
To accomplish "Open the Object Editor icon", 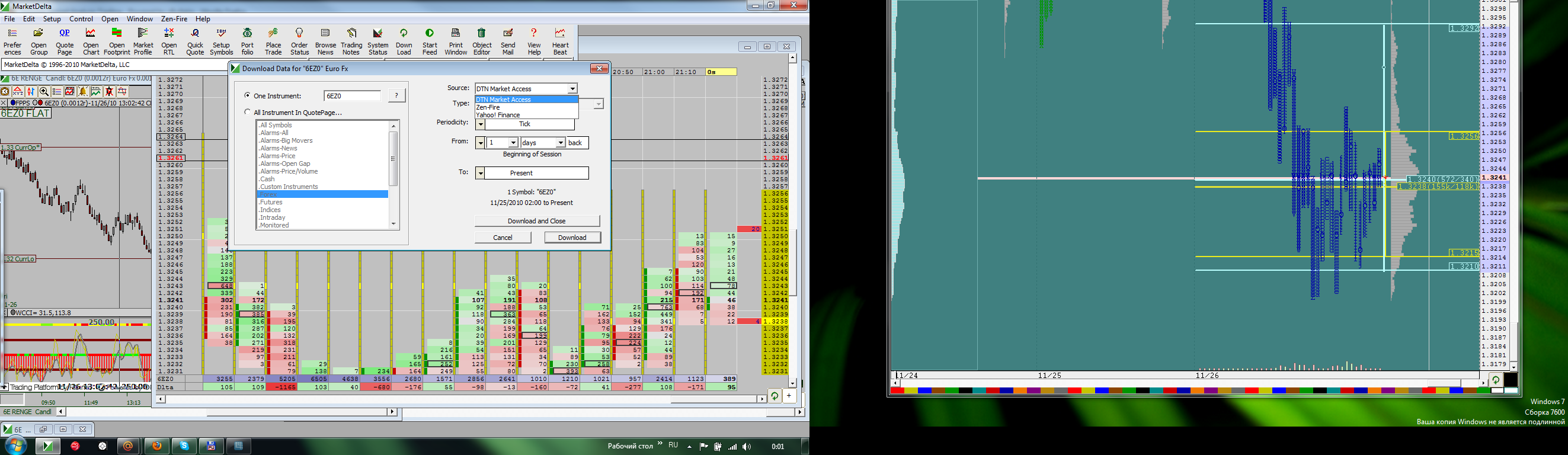I will click(x=481, y=41).
